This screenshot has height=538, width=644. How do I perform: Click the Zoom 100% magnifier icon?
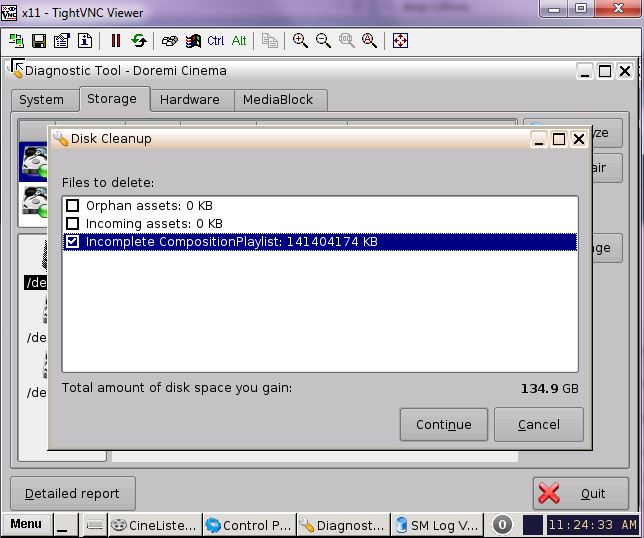pyautogui.click(x=346, y=41)
